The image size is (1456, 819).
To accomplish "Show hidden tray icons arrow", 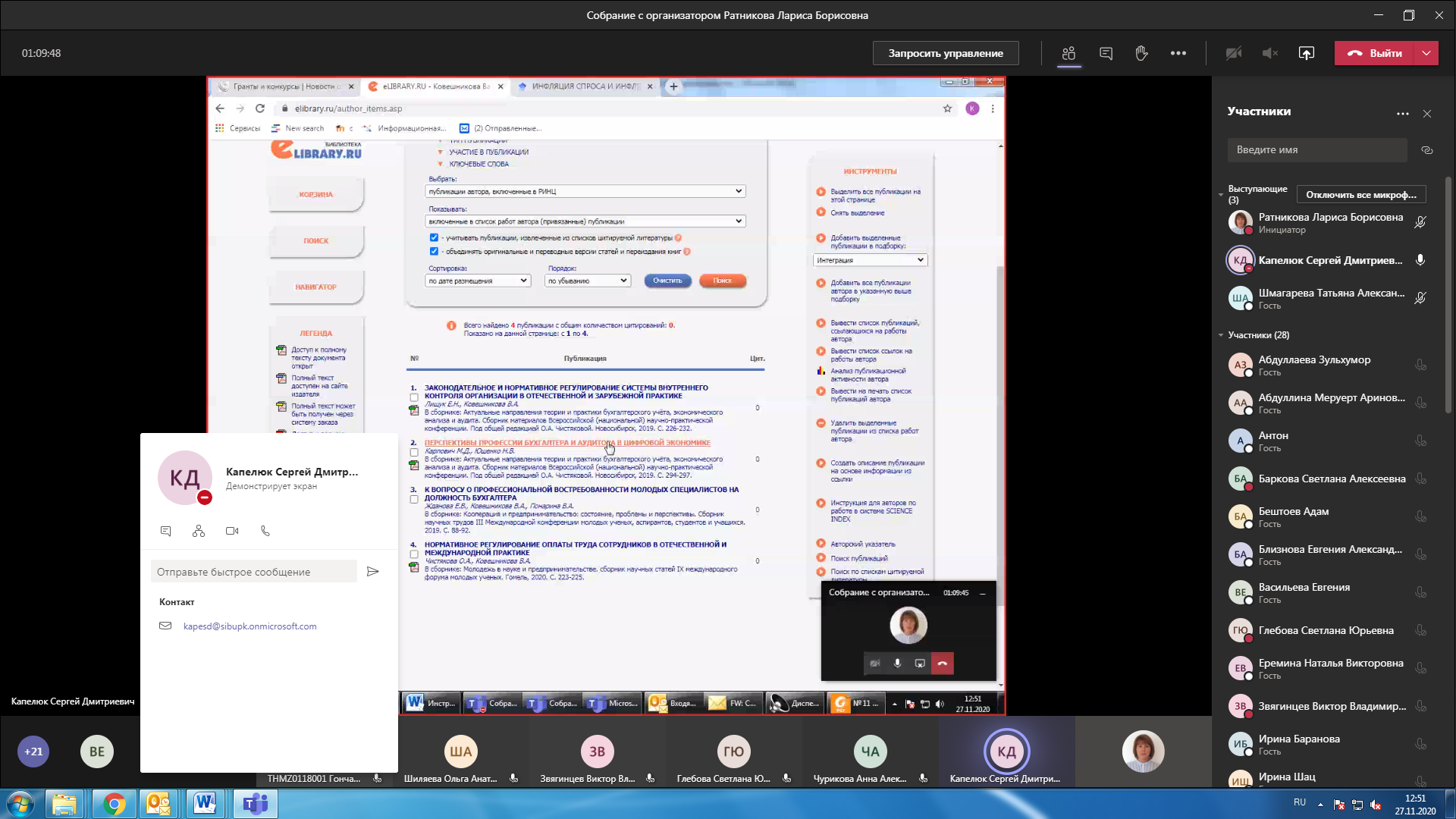I will coord(1320,804).
